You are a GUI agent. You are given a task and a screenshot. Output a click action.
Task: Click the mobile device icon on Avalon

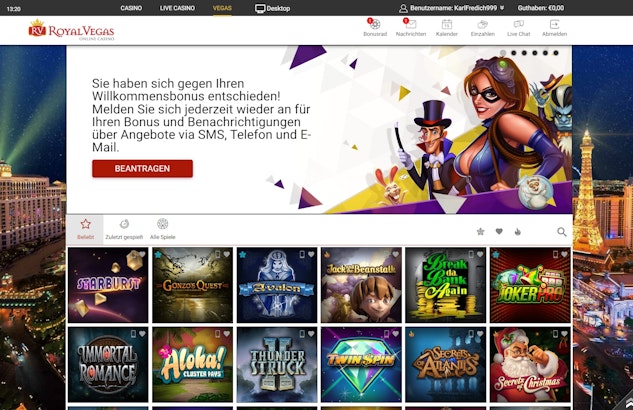tap(302, 254)
